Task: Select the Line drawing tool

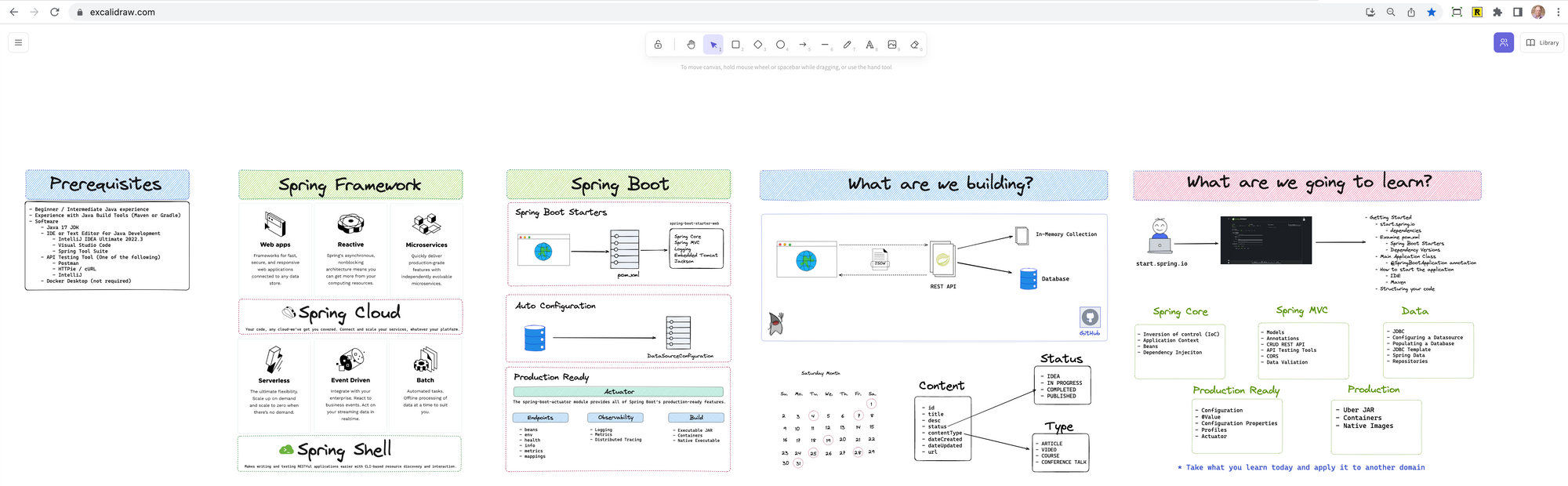Action: pos(825,45)
